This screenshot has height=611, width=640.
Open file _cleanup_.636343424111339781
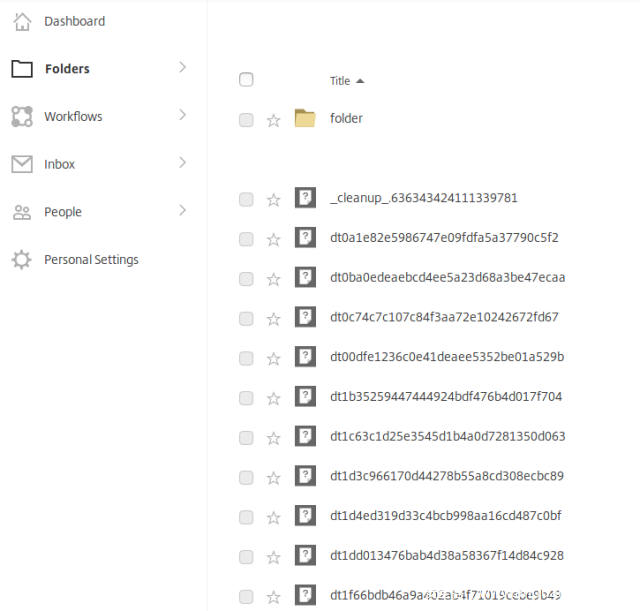click(424, 198)
